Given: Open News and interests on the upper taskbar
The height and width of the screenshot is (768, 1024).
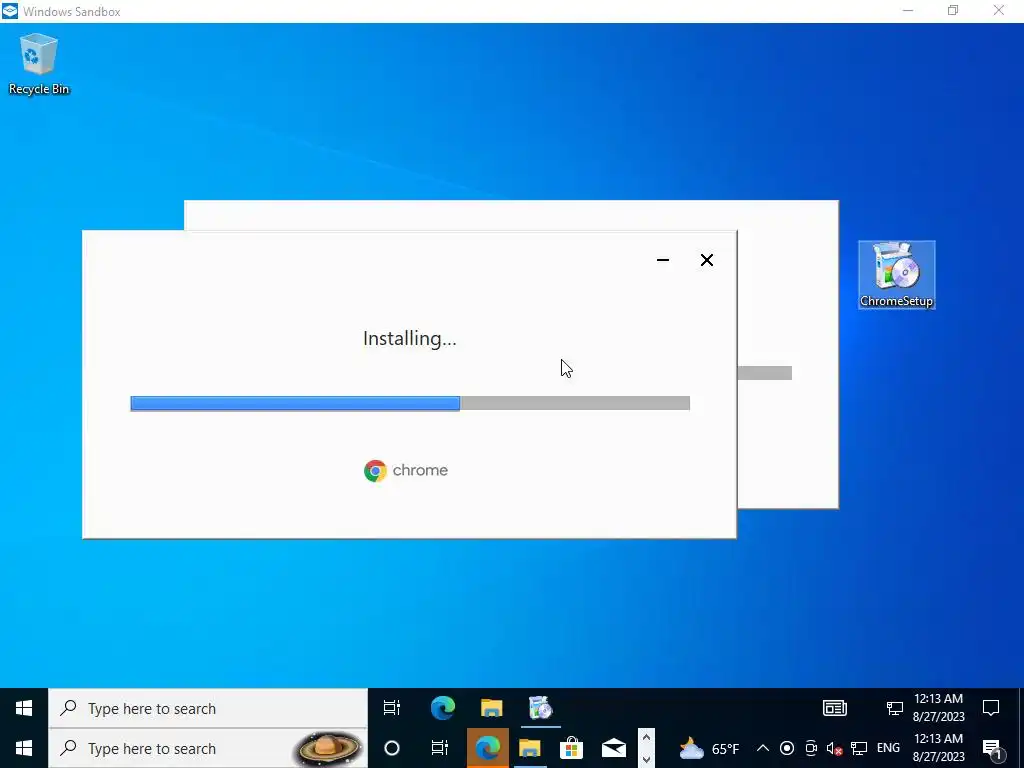Looking at the screenshot, I should point(835,708).
